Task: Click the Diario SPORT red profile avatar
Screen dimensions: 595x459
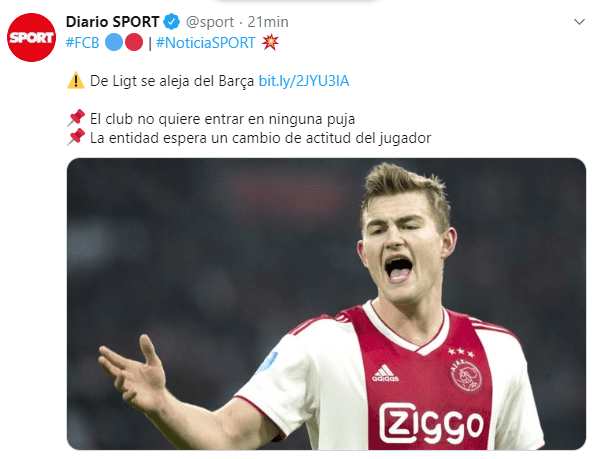Action: (x=31, y=37)
